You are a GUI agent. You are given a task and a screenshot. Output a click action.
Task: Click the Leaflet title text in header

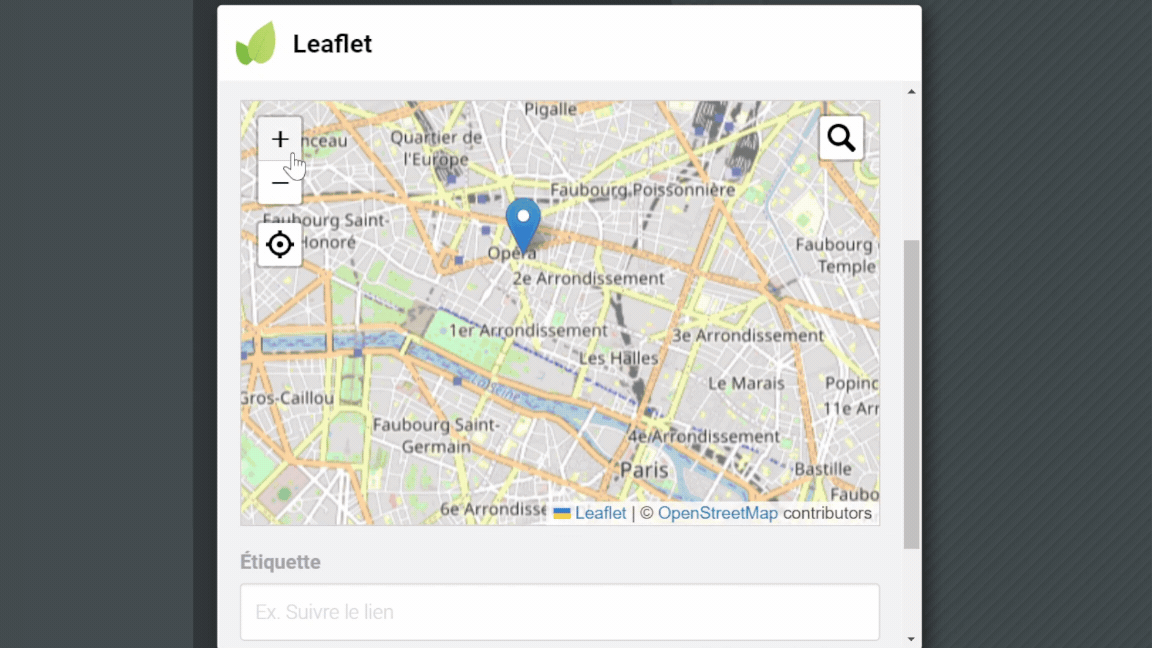click(x=332, y=44)
